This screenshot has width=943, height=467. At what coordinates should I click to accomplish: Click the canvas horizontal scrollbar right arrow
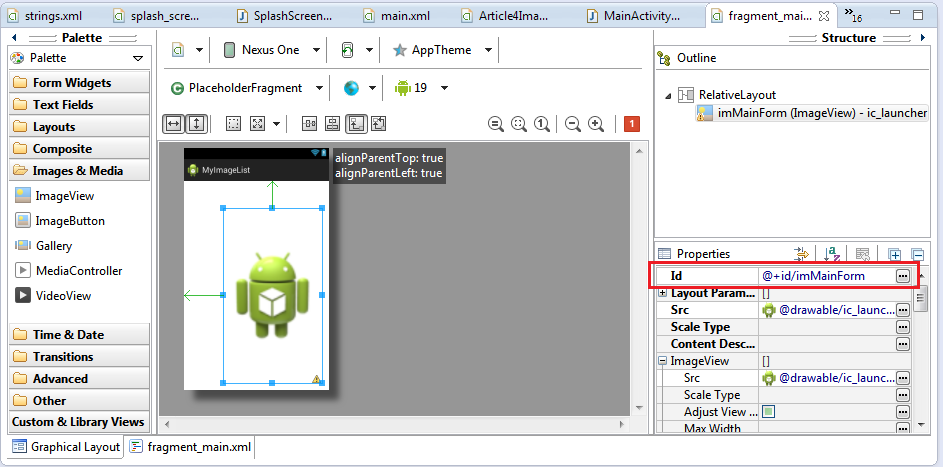coord(624,424)
